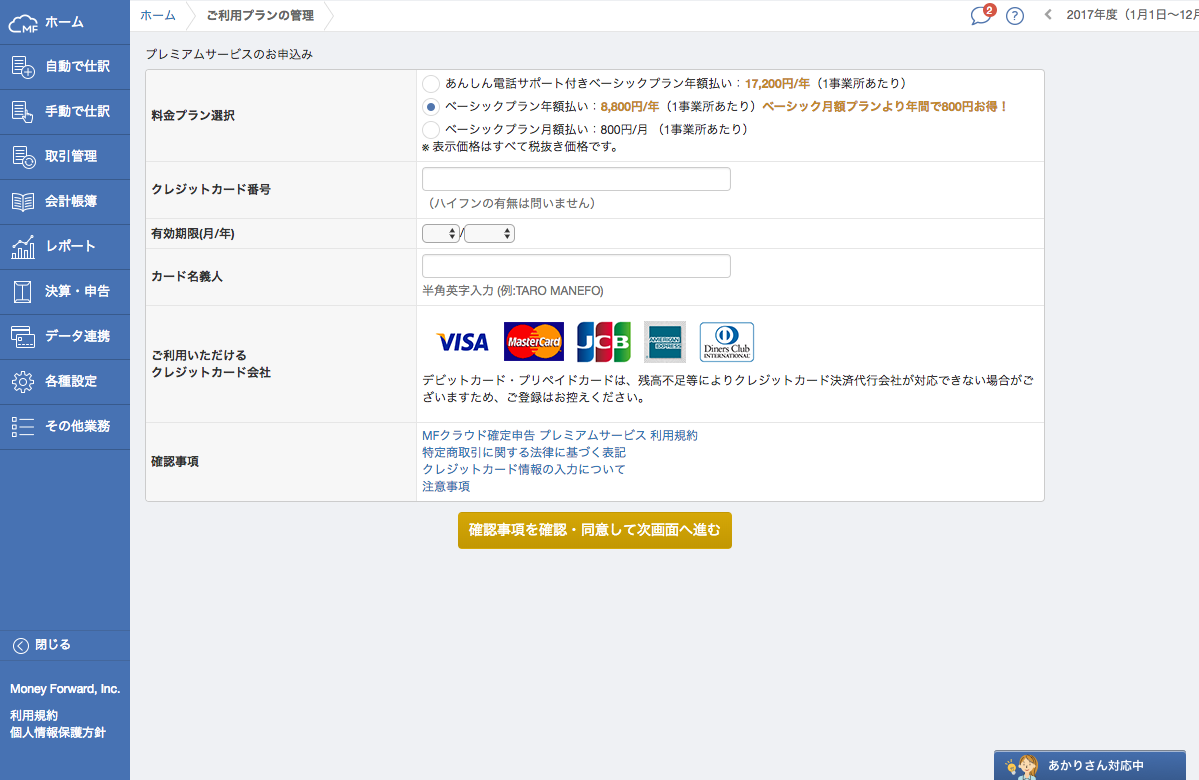
Task: Open 個人情報保護方針 link
Action: coord(58,732)
